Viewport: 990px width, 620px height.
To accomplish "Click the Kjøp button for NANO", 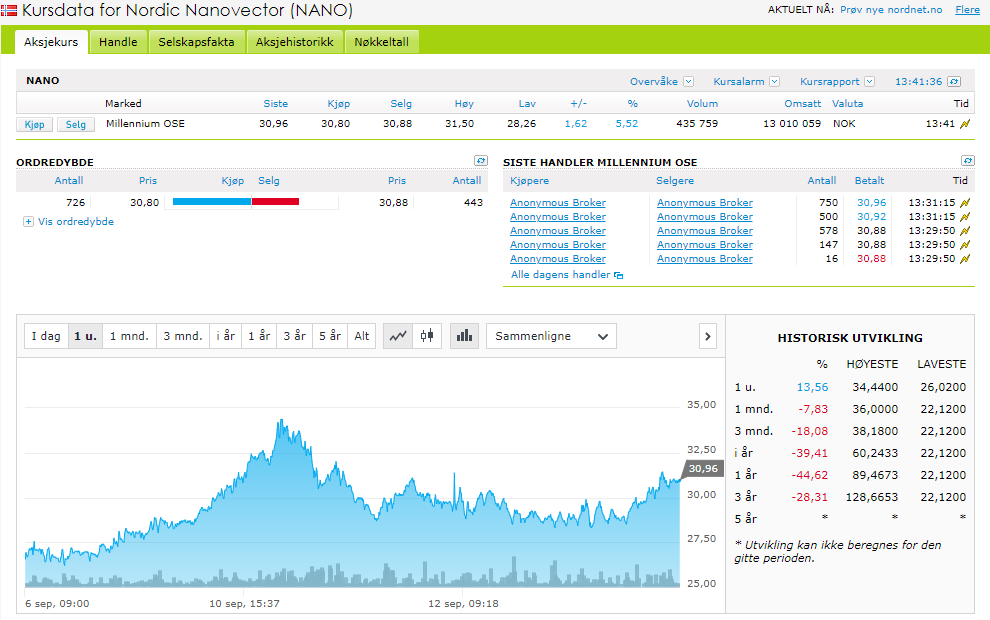I will 35,124.
